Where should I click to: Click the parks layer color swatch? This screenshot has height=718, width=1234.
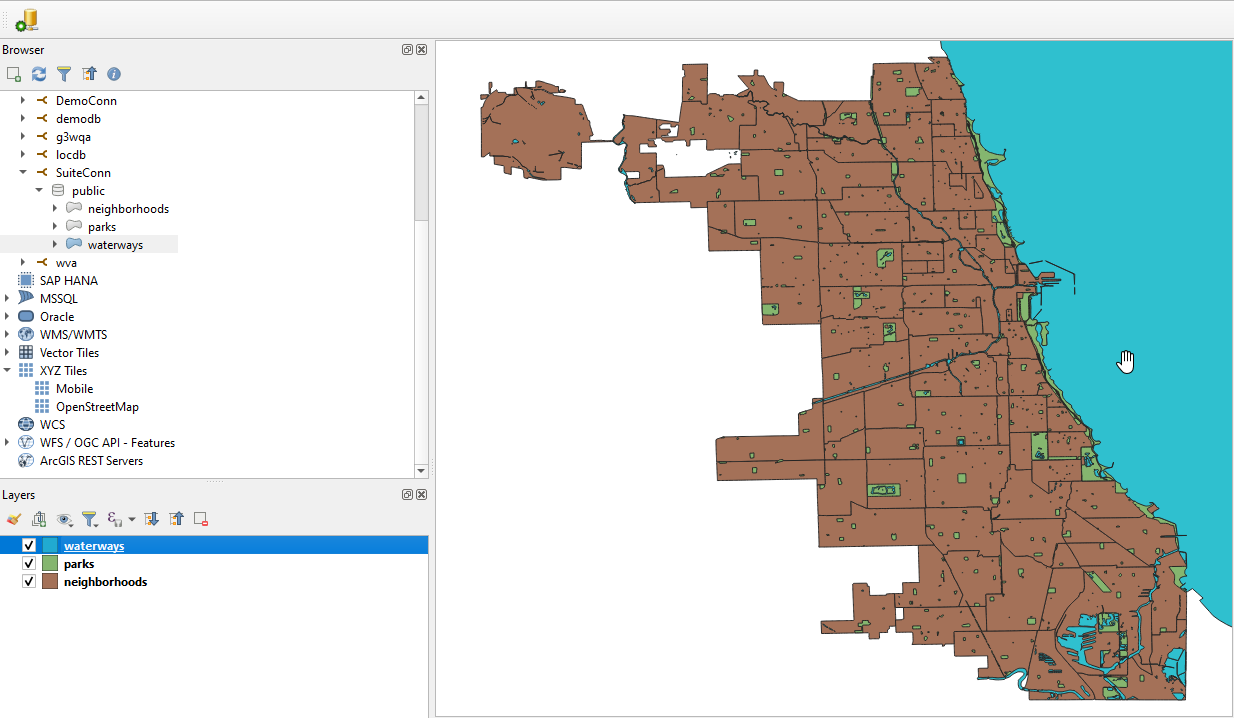tap(49, 563)
